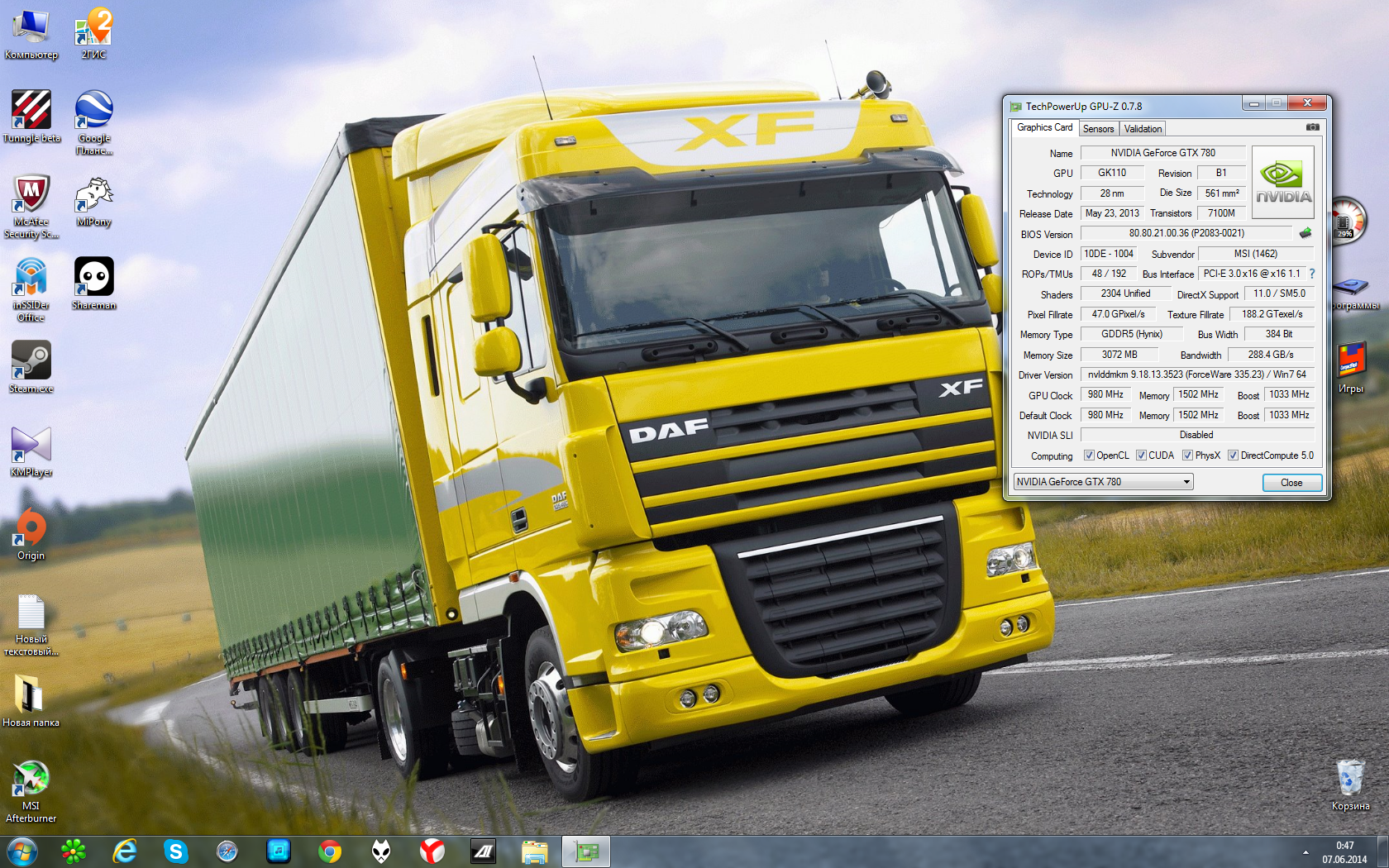Viewport: 1389px width, 868px height.
Task: Select the Origin desktop icon
Action: 31,534
